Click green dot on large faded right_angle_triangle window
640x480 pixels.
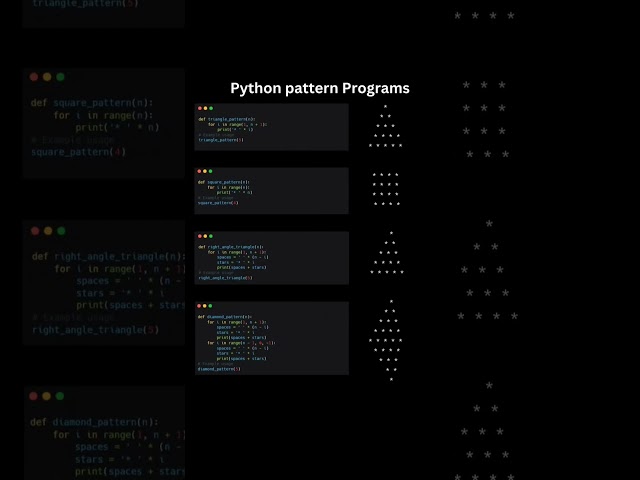(61, 231)
